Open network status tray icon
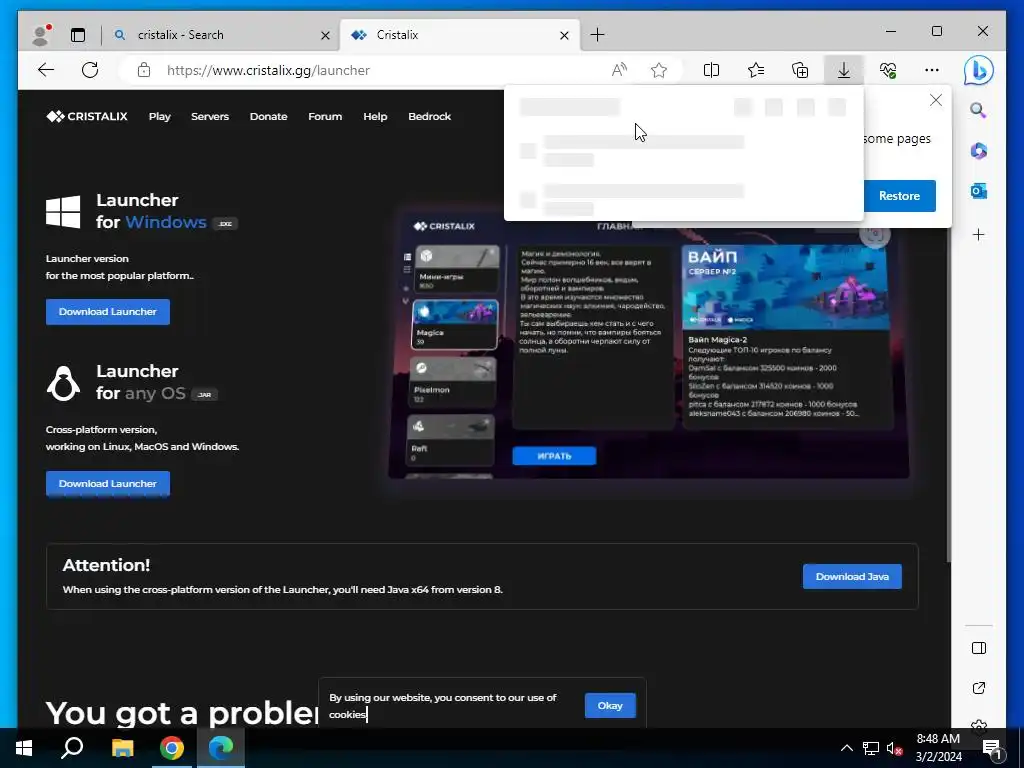The width and height of the screenshot is (1024, 768). coord(871,748)
